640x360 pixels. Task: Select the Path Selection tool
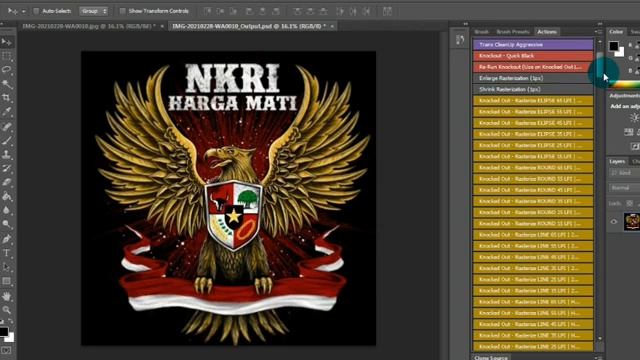pos(7,267)
